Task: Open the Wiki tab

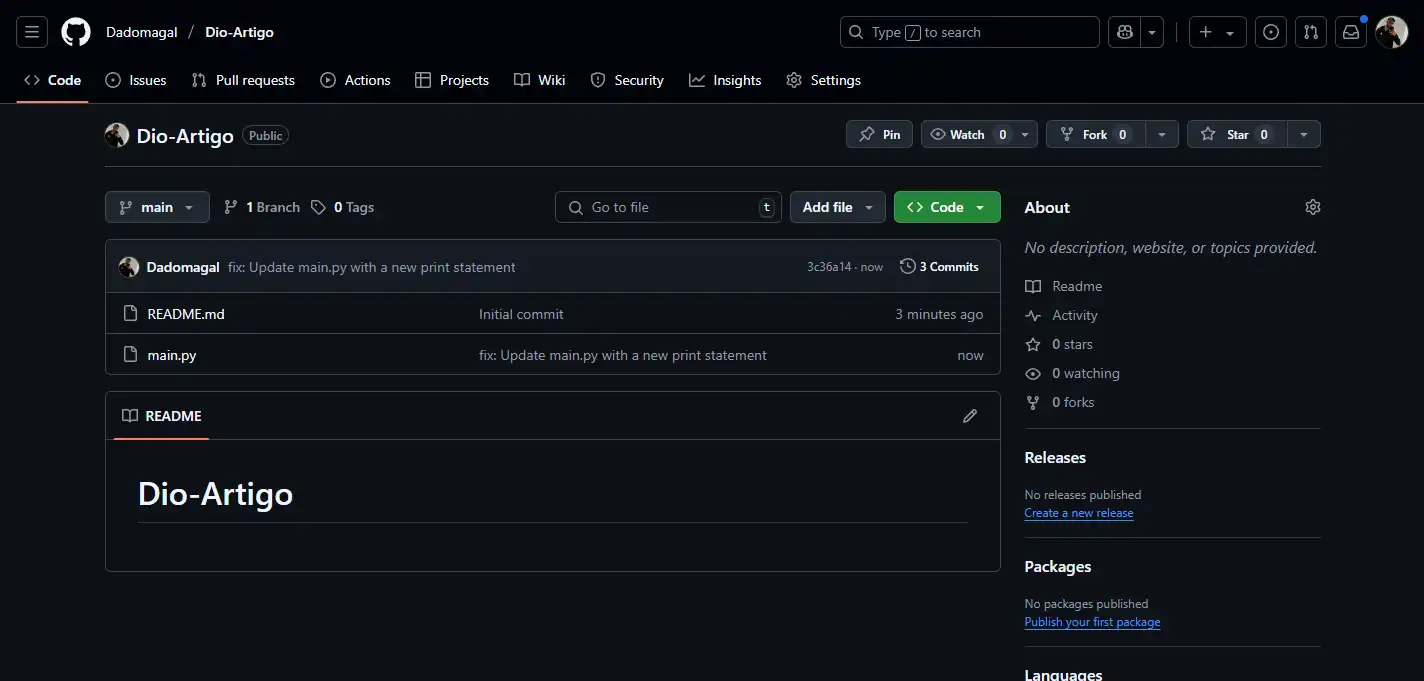Action: click(x=540, y=80)
